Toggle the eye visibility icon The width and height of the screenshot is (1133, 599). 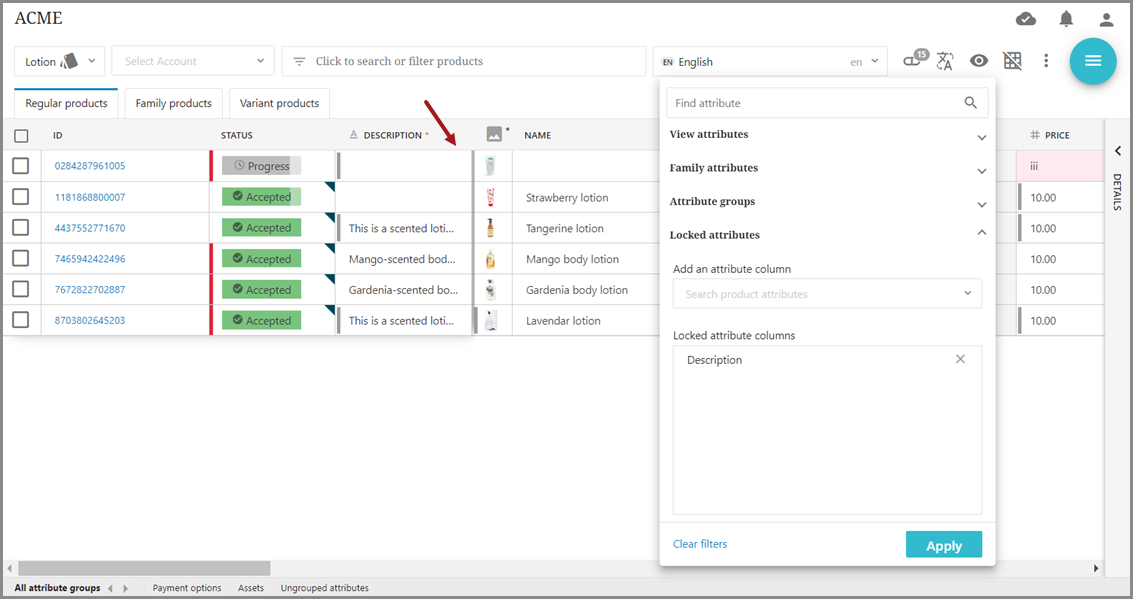pos(979,61)
